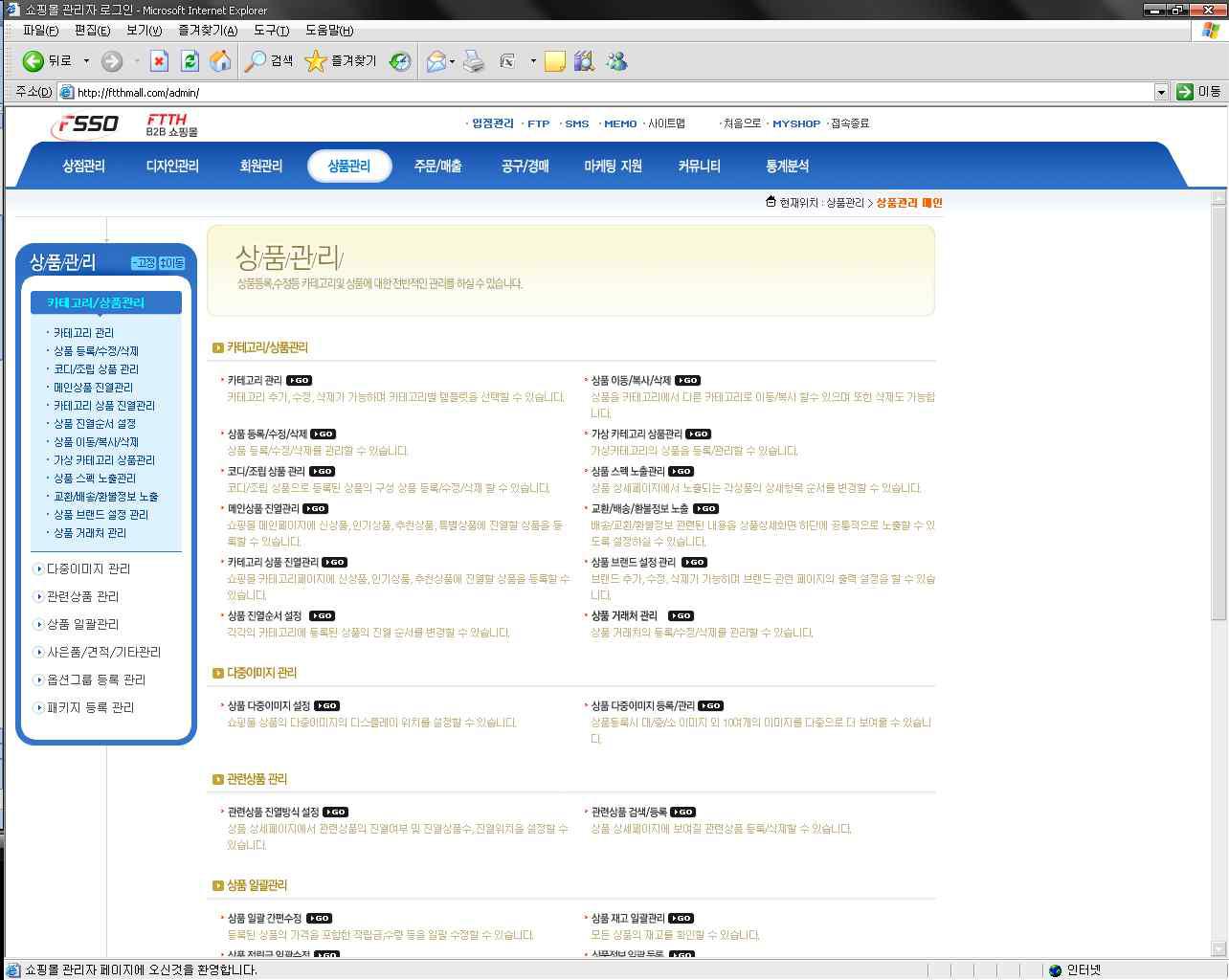Screen dimensions: 1229x980
Task: Click the 접속종료 logout link
Action: point(850,123)
